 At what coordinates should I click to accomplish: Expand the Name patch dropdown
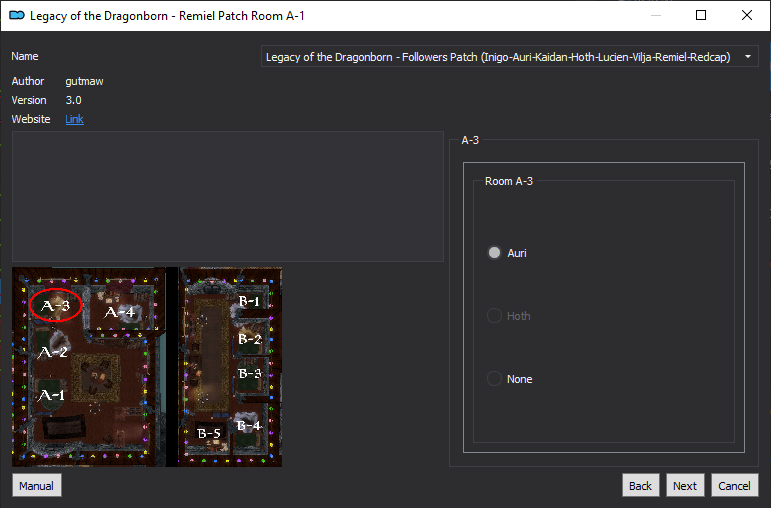point(510,57)
